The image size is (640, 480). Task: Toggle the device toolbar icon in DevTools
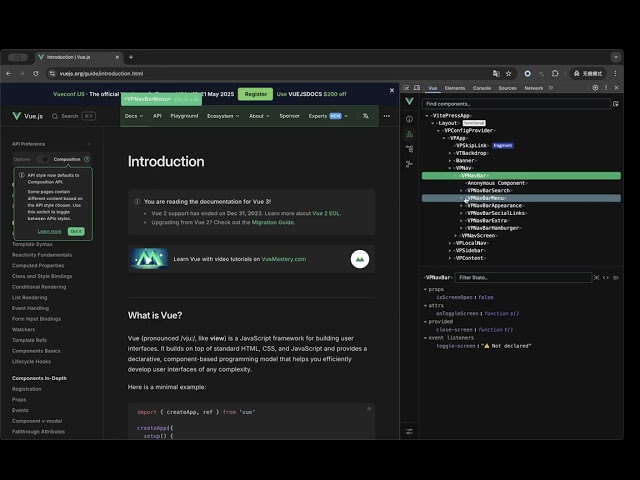[417, 88]
